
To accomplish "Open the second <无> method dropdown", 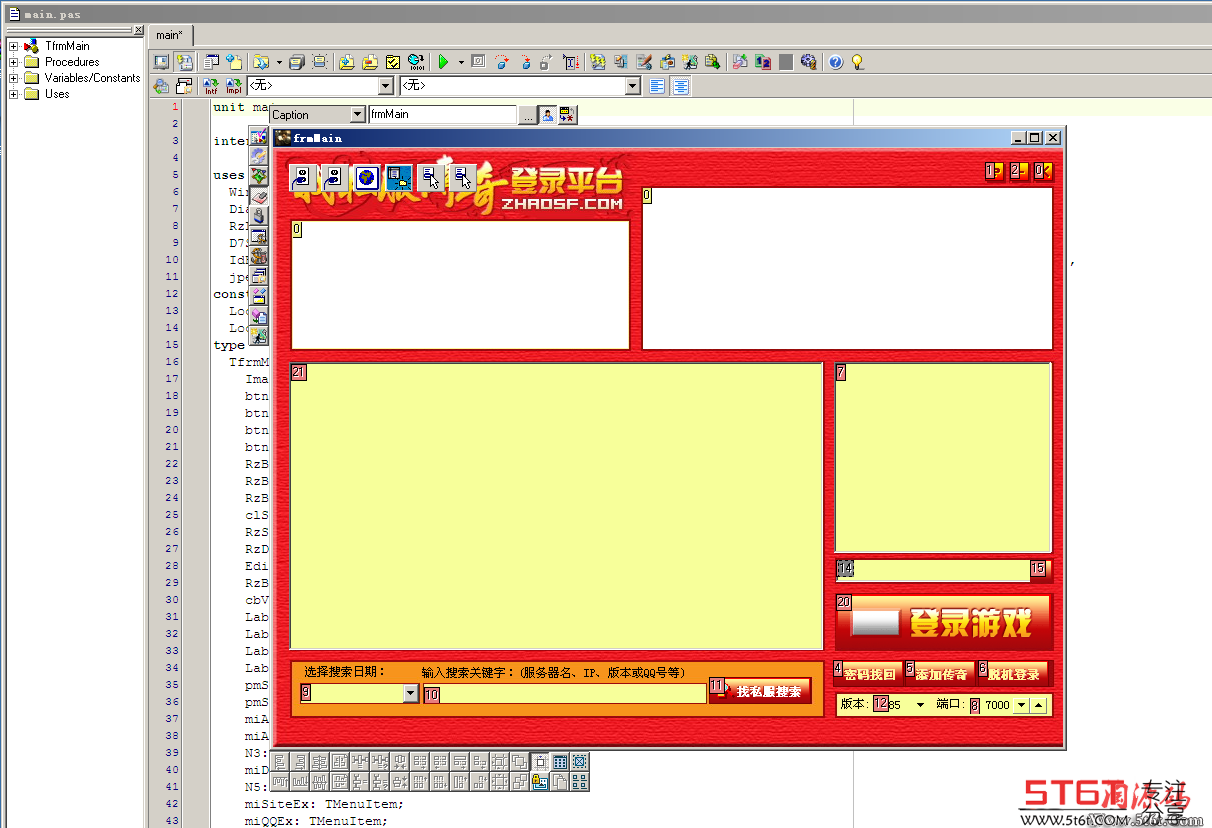I will click(x=632, y=87).
